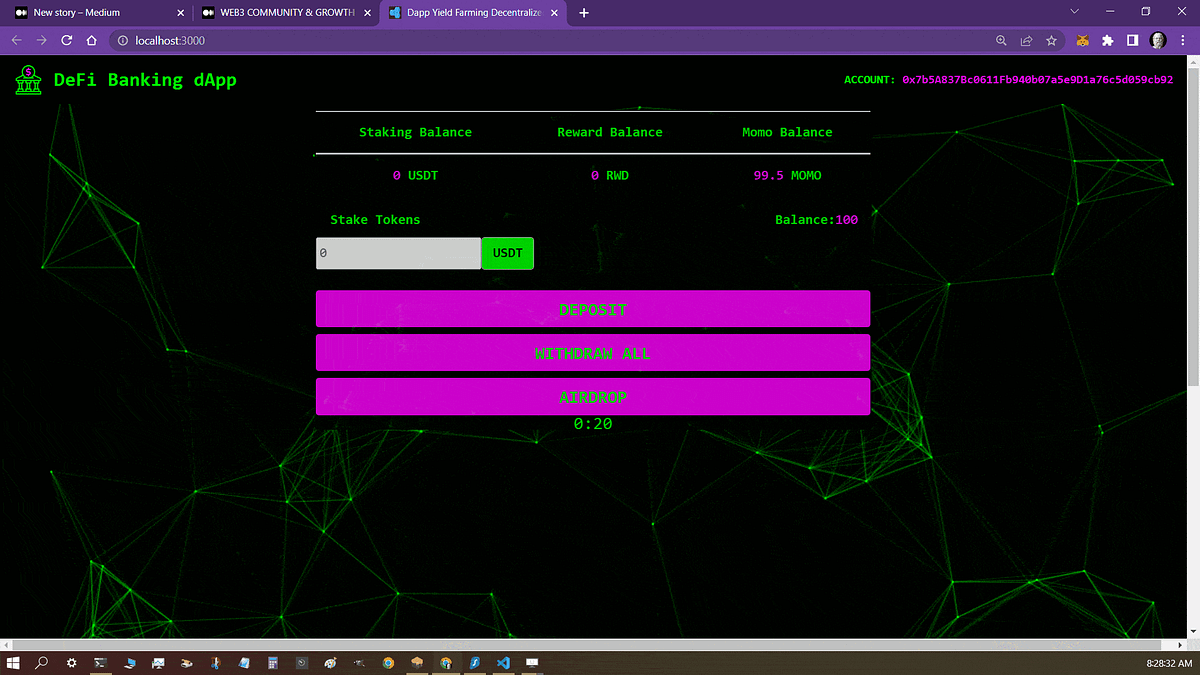The image size is (1200, 675).
Task: Click the WITHDRAW ALL button
Action: (x=593, y=353)
